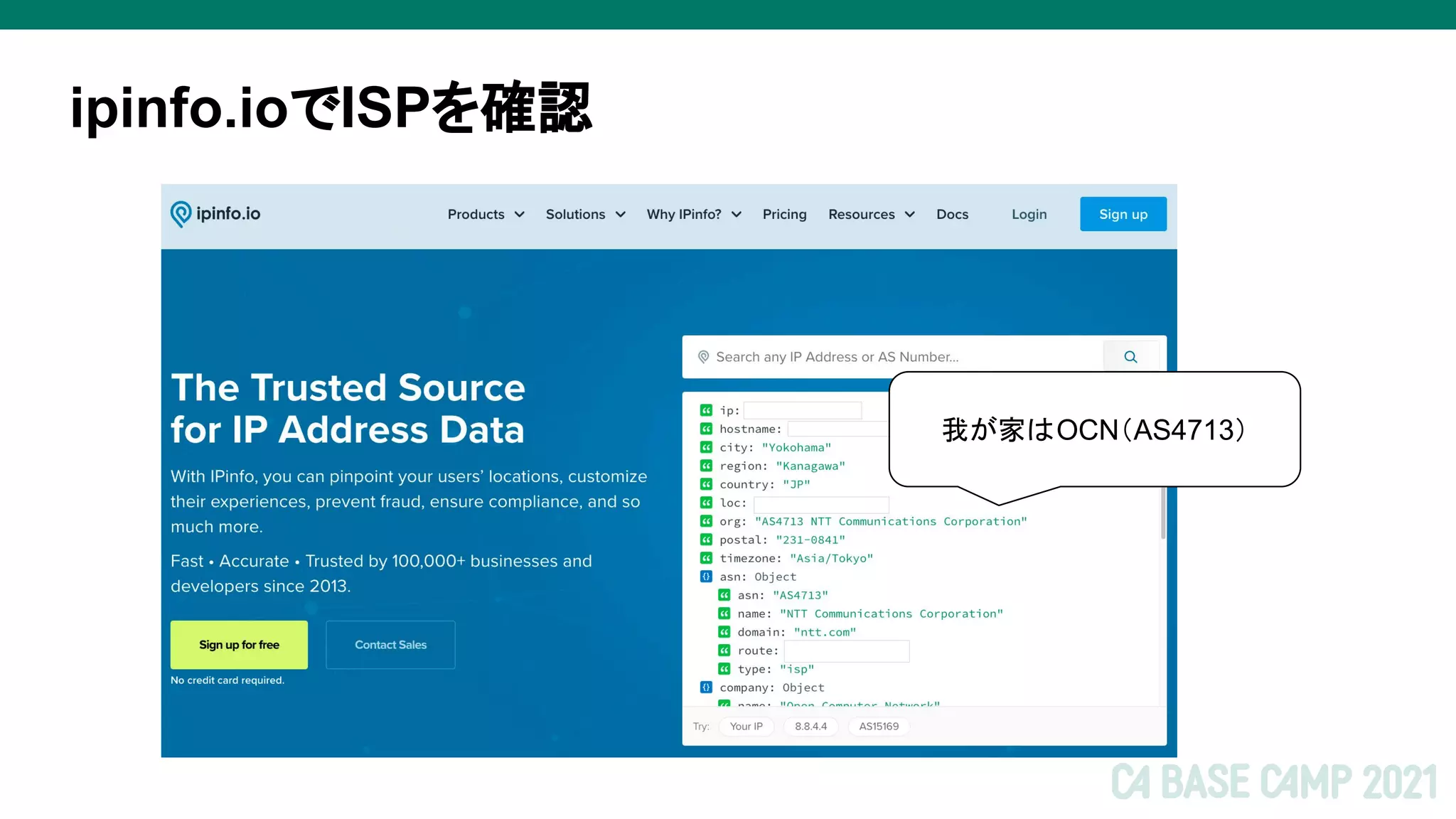Select the domain value "ntt.com"
Viewport: 1456px width, 819px height.
825,632
